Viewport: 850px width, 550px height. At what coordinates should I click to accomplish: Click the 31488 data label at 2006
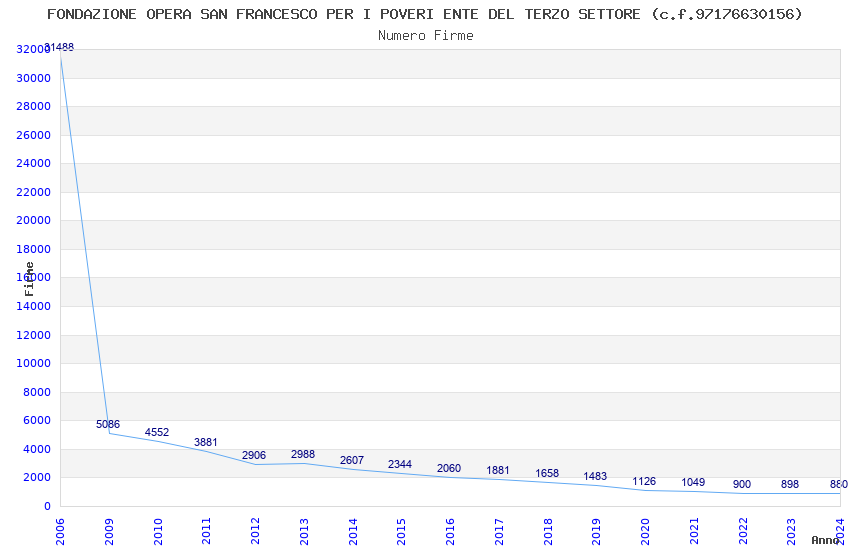point(59,47)
